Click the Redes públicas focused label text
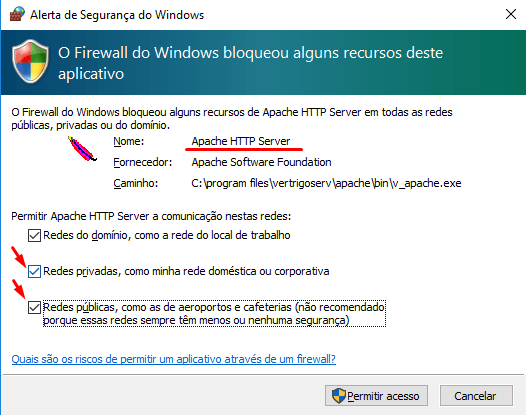The height and width of the screenshot is (415, 526). coord(214,314)
